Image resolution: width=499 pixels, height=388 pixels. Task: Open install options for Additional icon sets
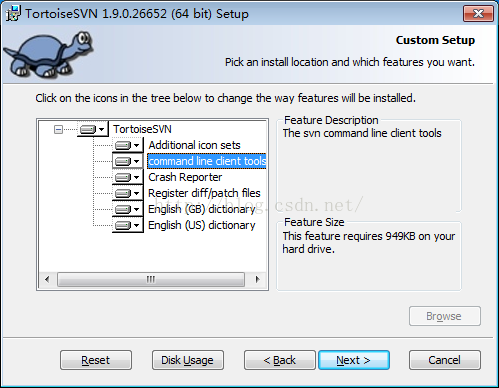coord(128,145)
